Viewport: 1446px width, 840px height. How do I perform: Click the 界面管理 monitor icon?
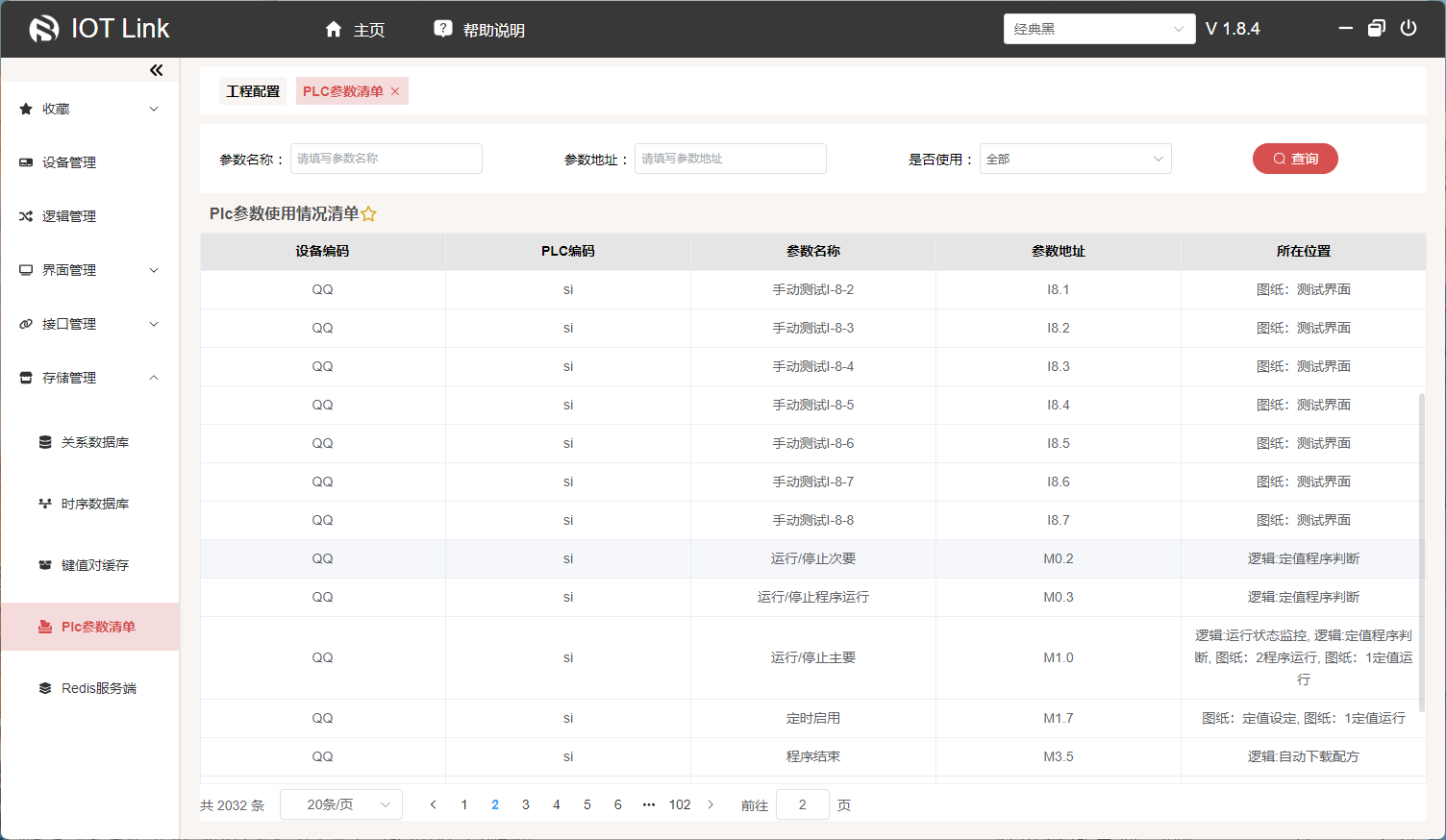point(26,270)
